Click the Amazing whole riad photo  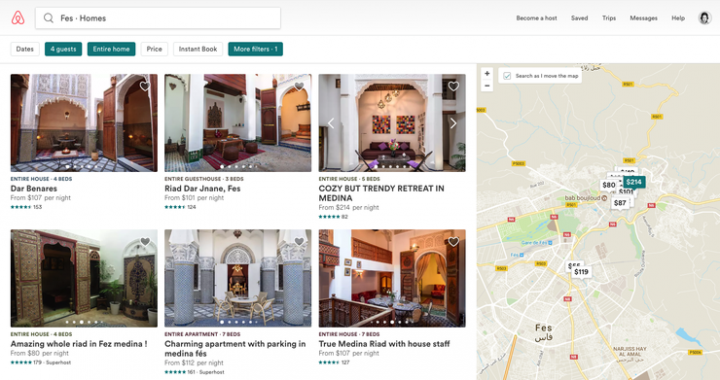pyautogui.click(x=84, y=278)
